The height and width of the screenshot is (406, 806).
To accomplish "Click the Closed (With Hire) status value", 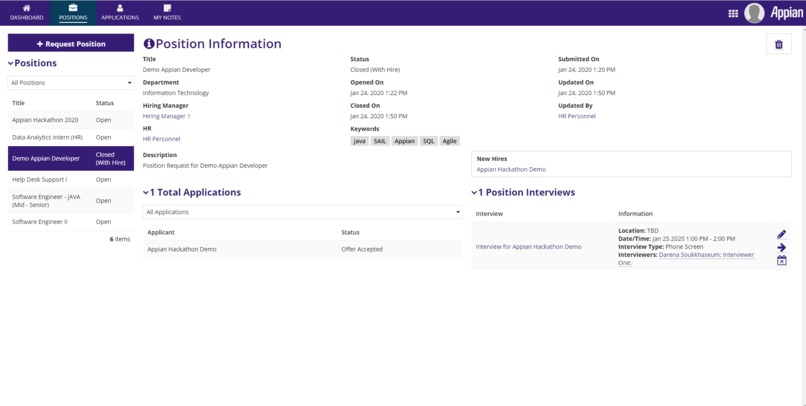I will point(375,70).
